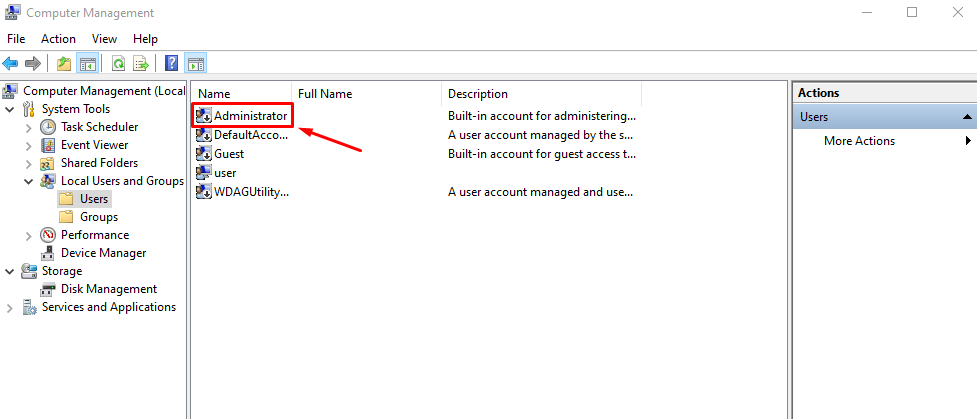The image size is (977, 419).
Task: Click the Users folder icon in tree
Action: pyautogui.click(x=66, y=199)
